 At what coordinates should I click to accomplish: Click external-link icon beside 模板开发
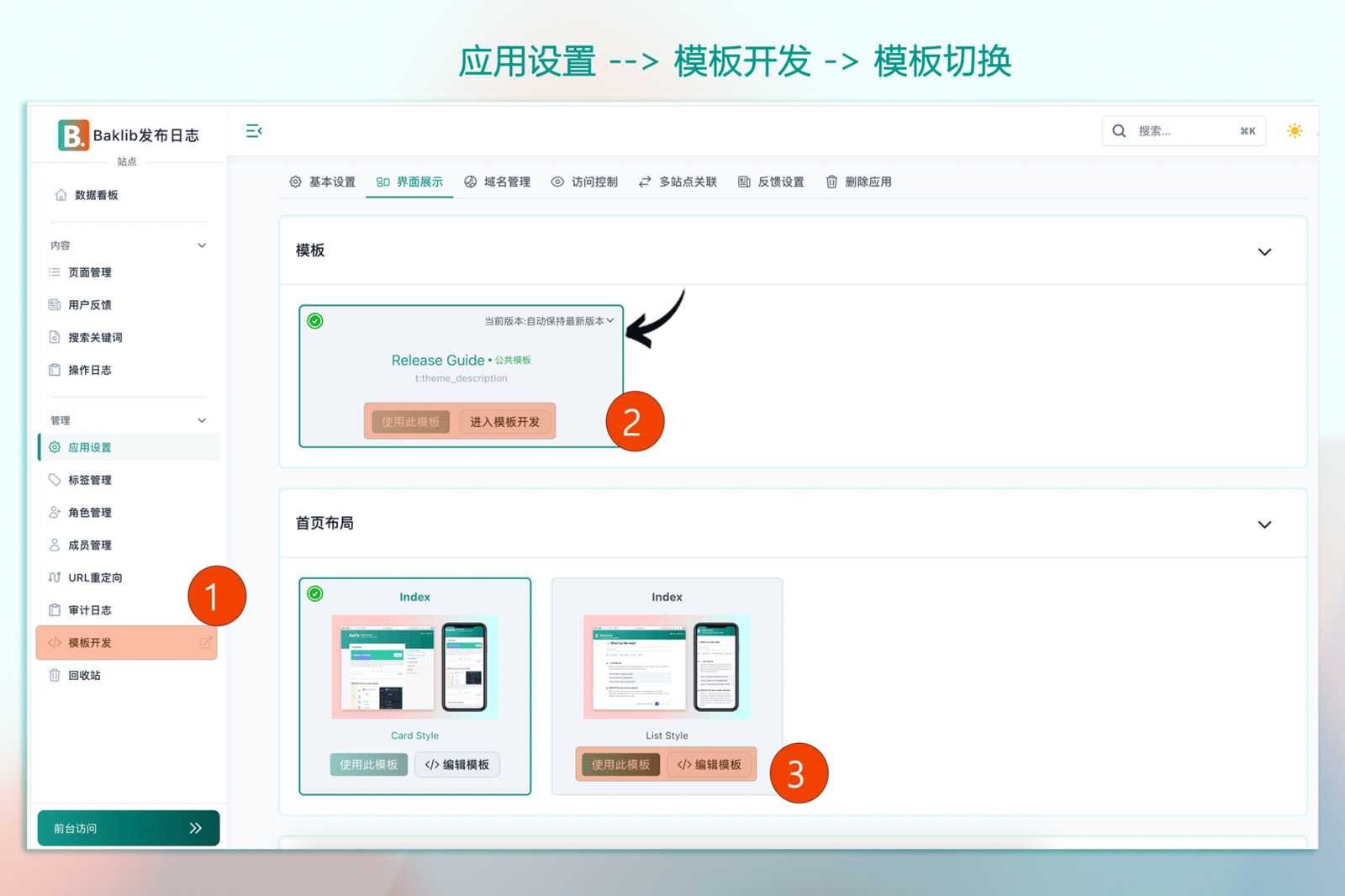[205, 643]
